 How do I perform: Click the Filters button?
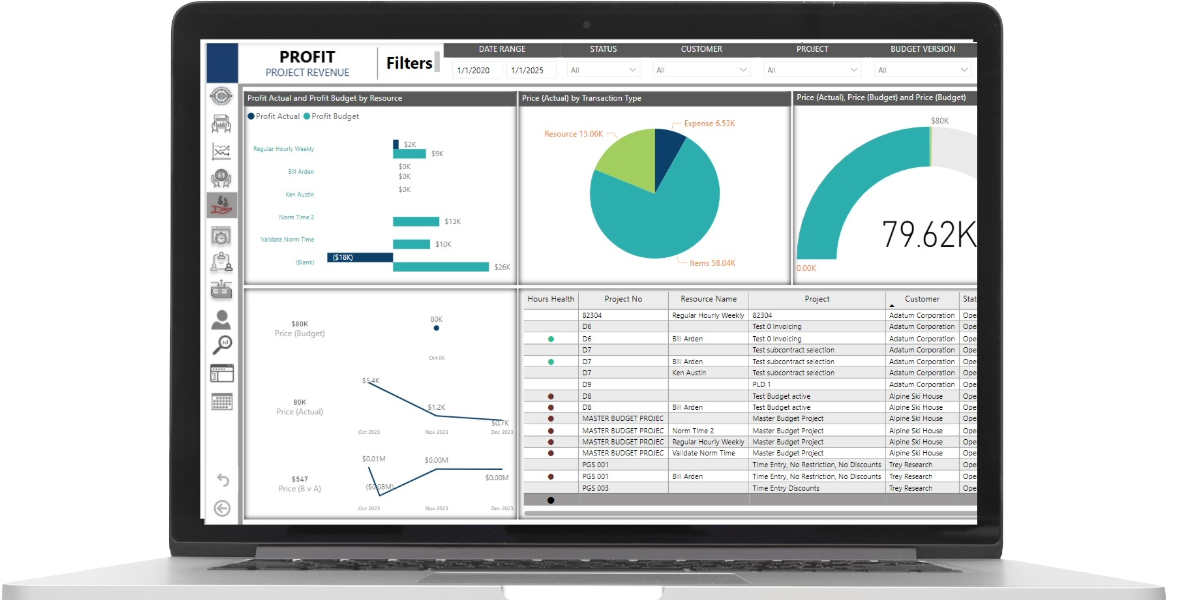[410, 63]
